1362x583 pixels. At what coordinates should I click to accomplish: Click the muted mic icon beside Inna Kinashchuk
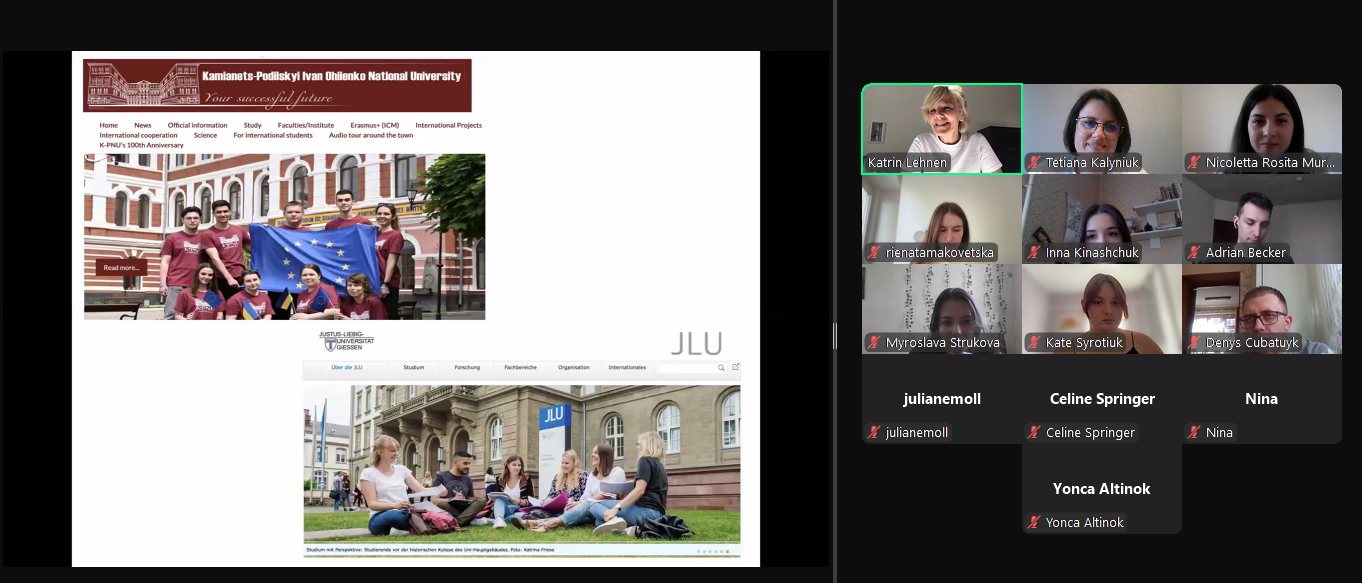(x=1034, y=253)
